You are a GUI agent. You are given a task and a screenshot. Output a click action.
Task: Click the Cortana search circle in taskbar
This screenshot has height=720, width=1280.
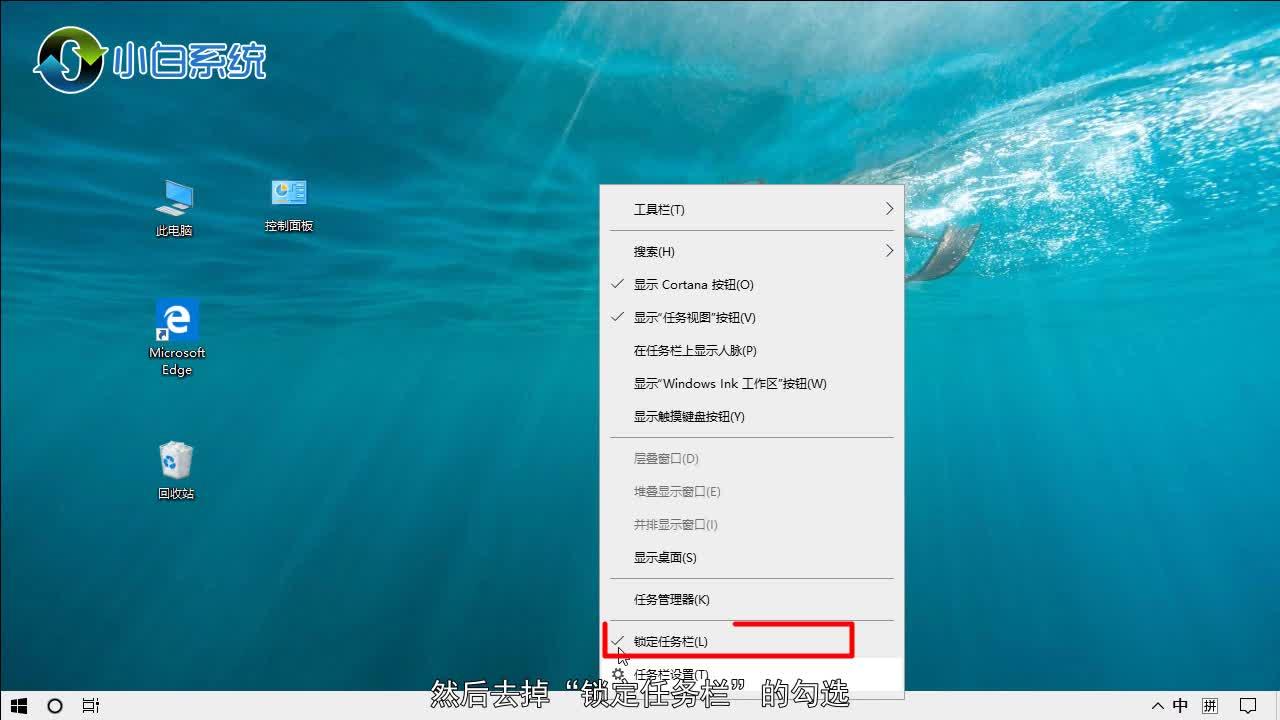click(x=54, y=706)
